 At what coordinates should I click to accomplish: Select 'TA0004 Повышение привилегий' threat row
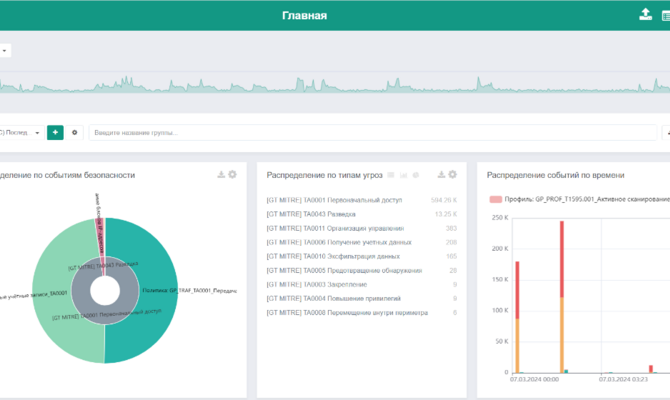361,299
